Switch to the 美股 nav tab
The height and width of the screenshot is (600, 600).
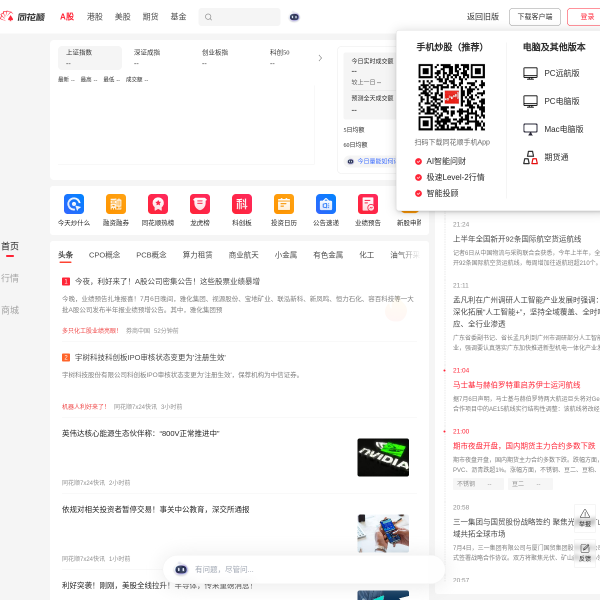pos(122,17)
